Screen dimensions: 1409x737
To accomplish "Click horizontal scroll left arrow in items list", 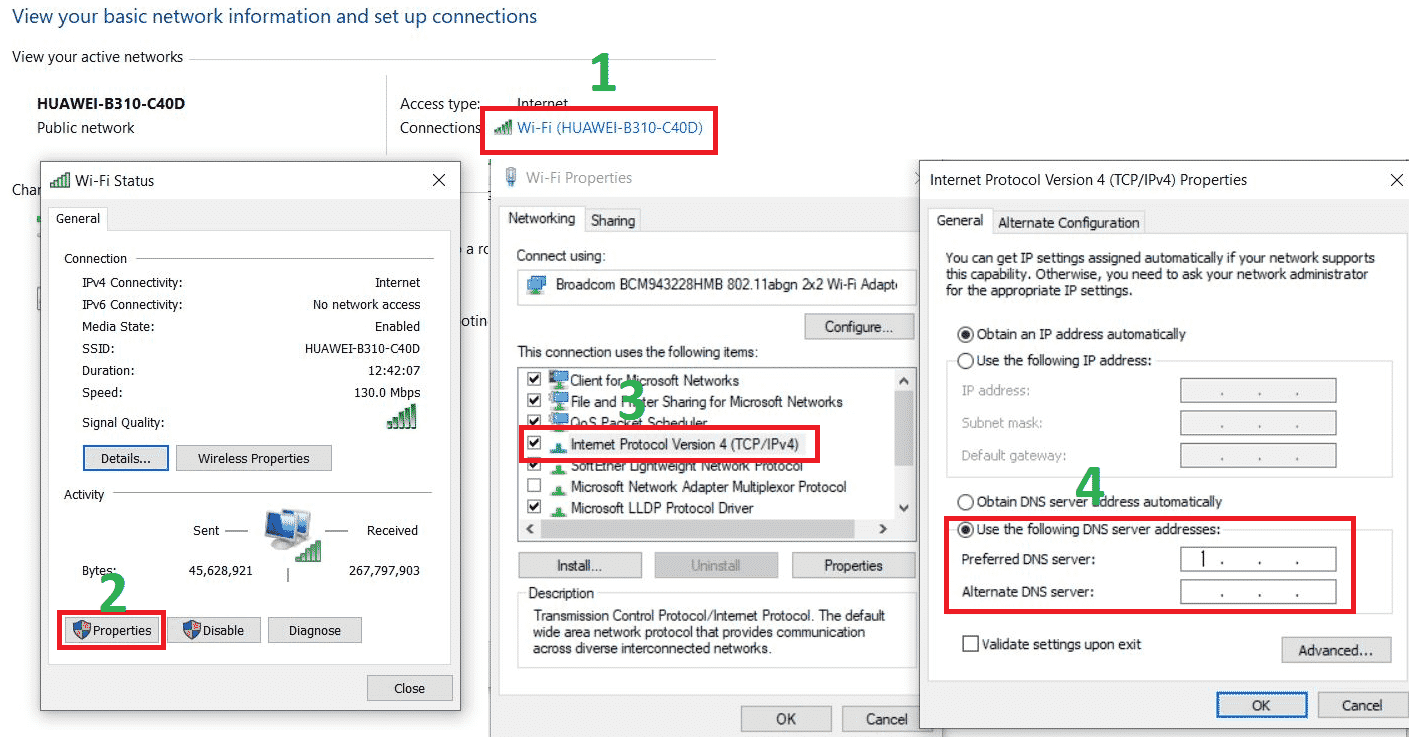I will pos(528,529).
